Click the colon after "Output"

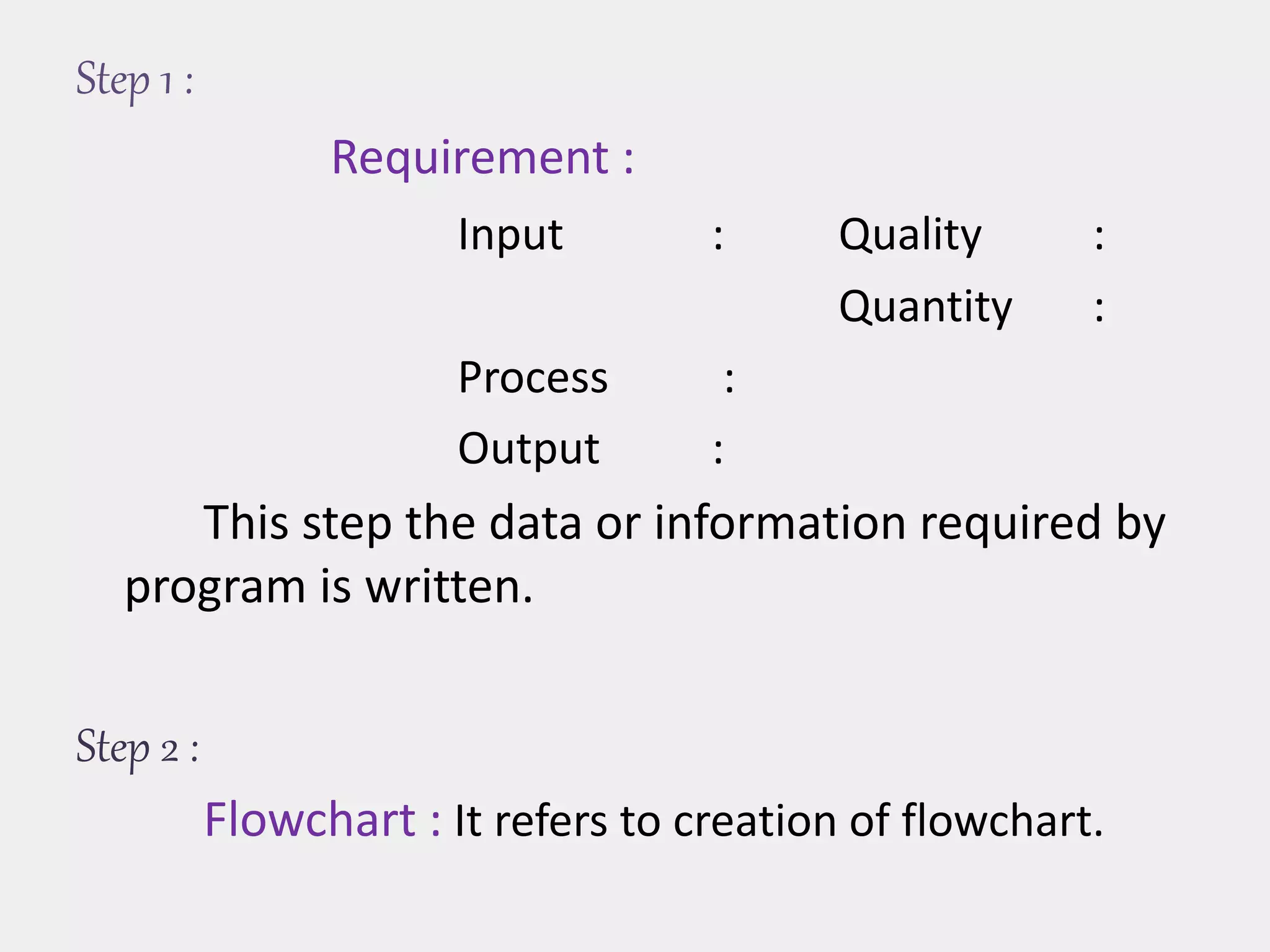pos(718,452)
